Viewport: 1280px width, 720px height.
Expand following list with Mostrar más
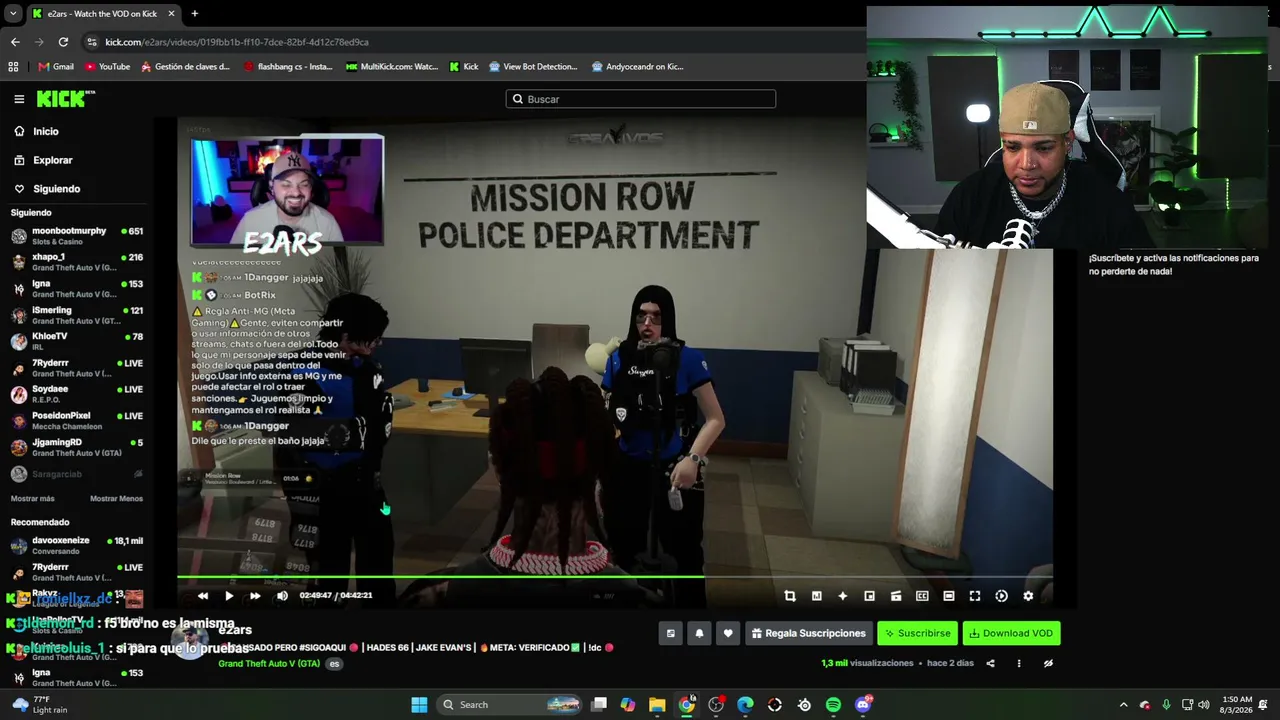[x=33, y=499]
